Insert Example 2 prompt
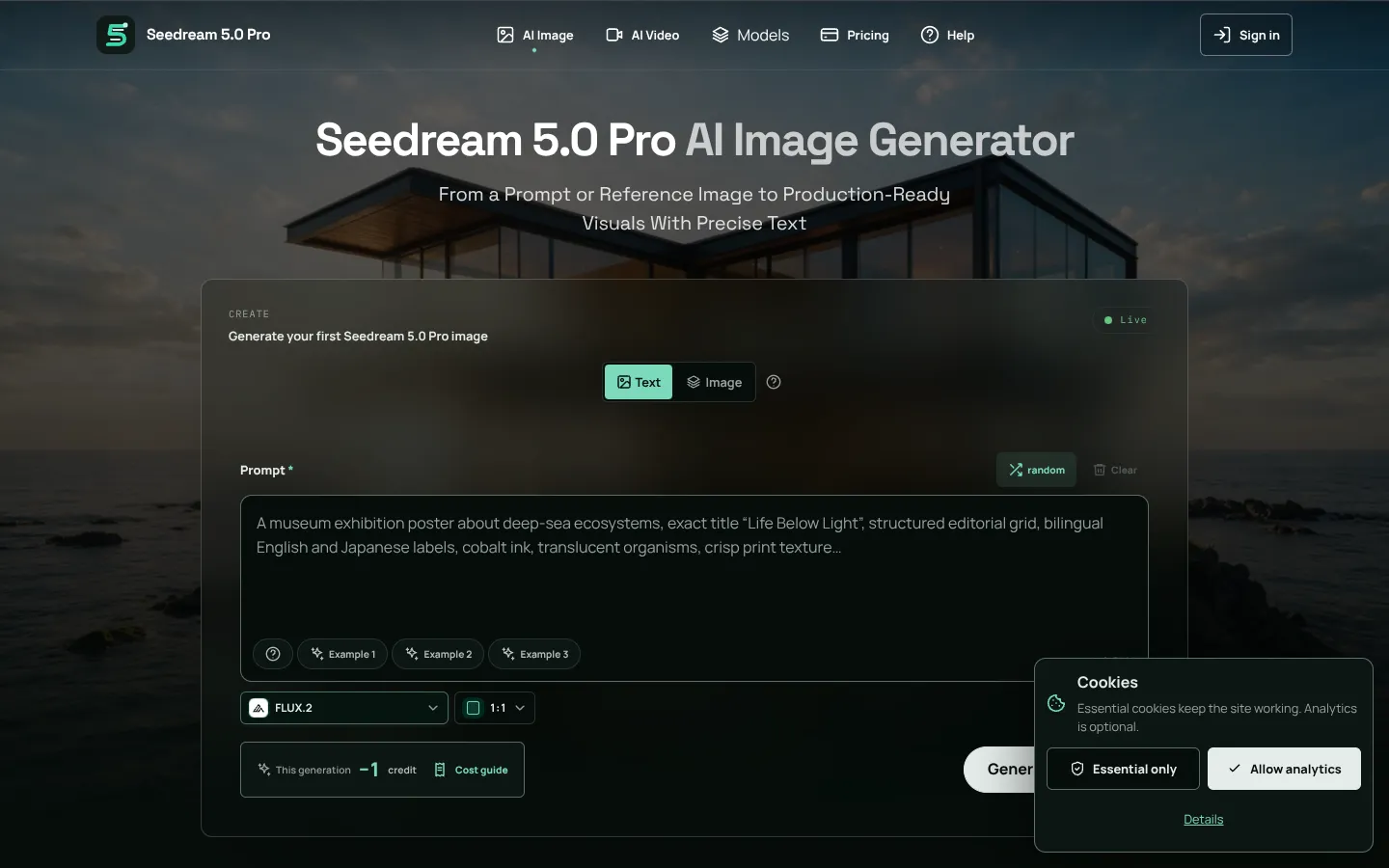 [438, 654]
